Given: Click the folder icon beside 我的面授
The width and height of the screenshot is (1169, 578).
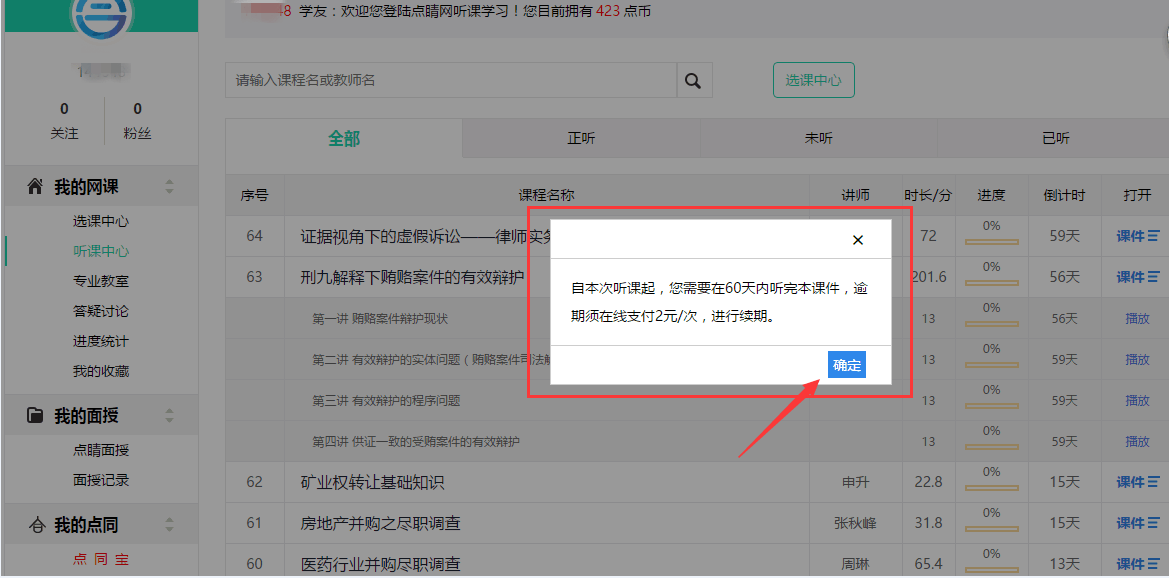Looking at the screenshot, I should point(35,416).
